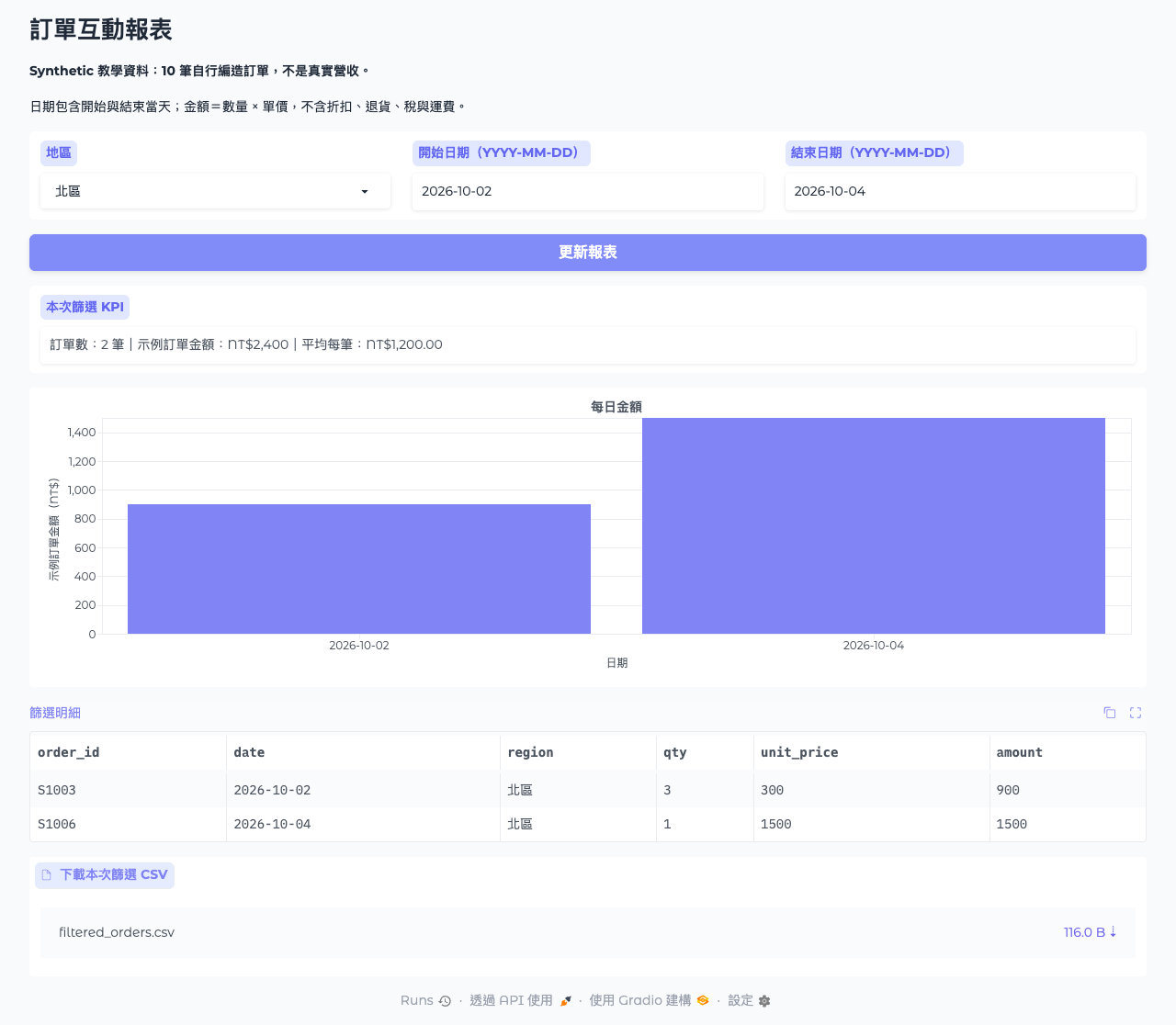Click the rocket icon beside API link
The height and width of the screenshot is (1025, 1176).
pos(565,1001)
